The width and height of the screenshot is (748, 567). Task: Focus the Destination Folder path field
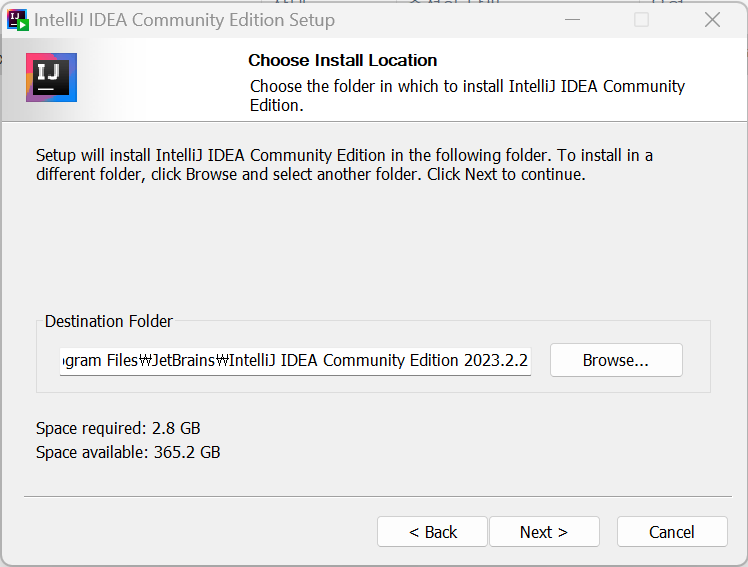[295, 361]
